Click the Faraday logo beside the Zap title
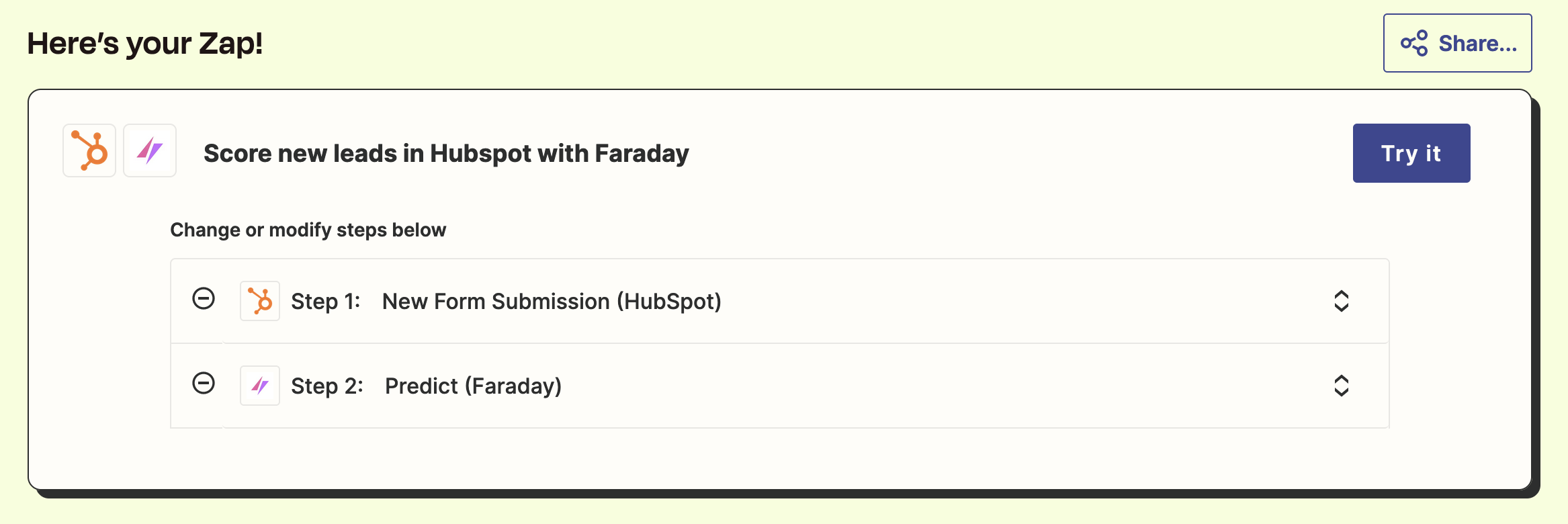The height and width of the screenshot is (524, 1568). pyautogui.click(x=149, y=150)
